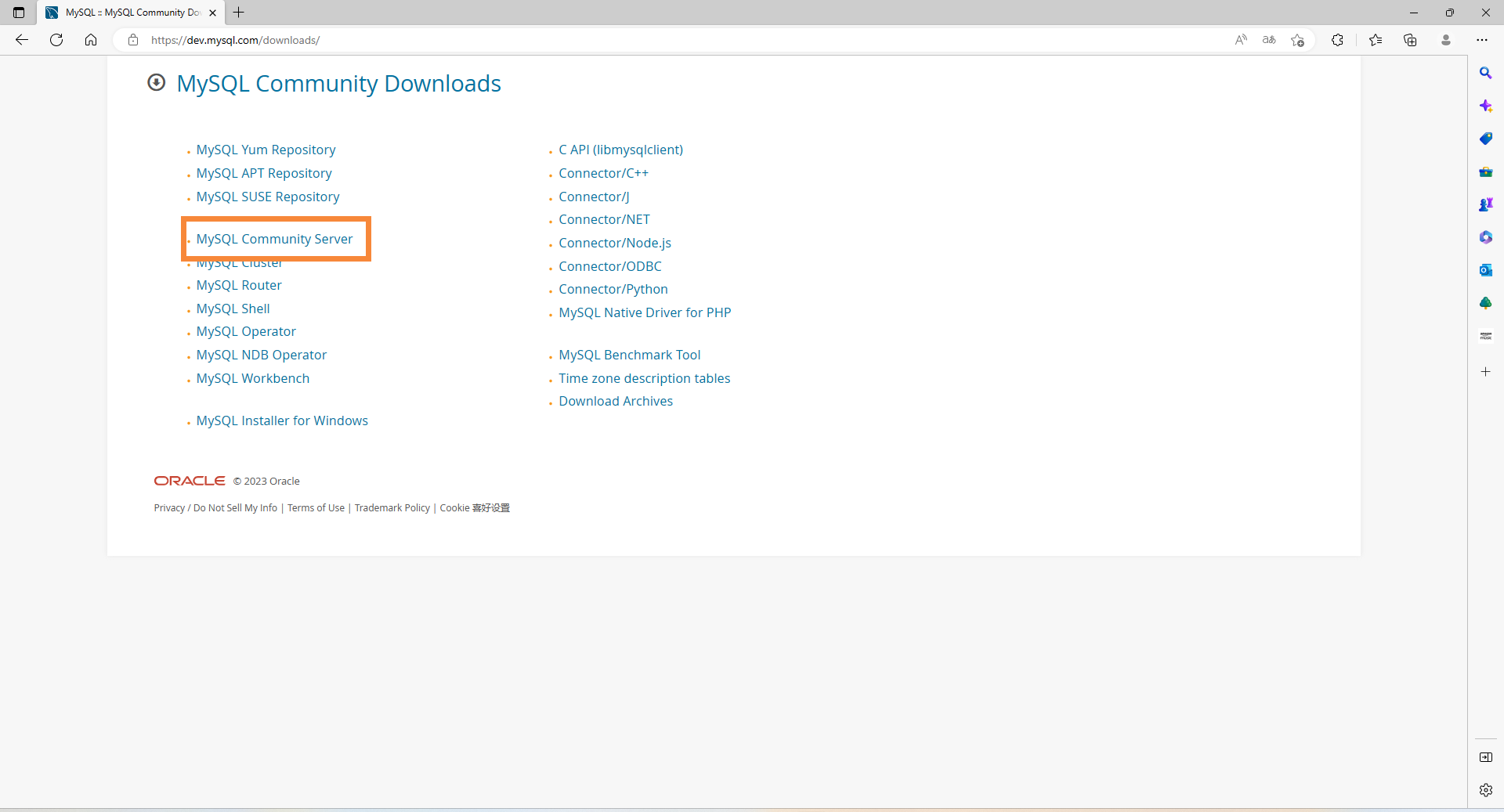
Task: Open MySQL Router link
Action: point(239,285)
